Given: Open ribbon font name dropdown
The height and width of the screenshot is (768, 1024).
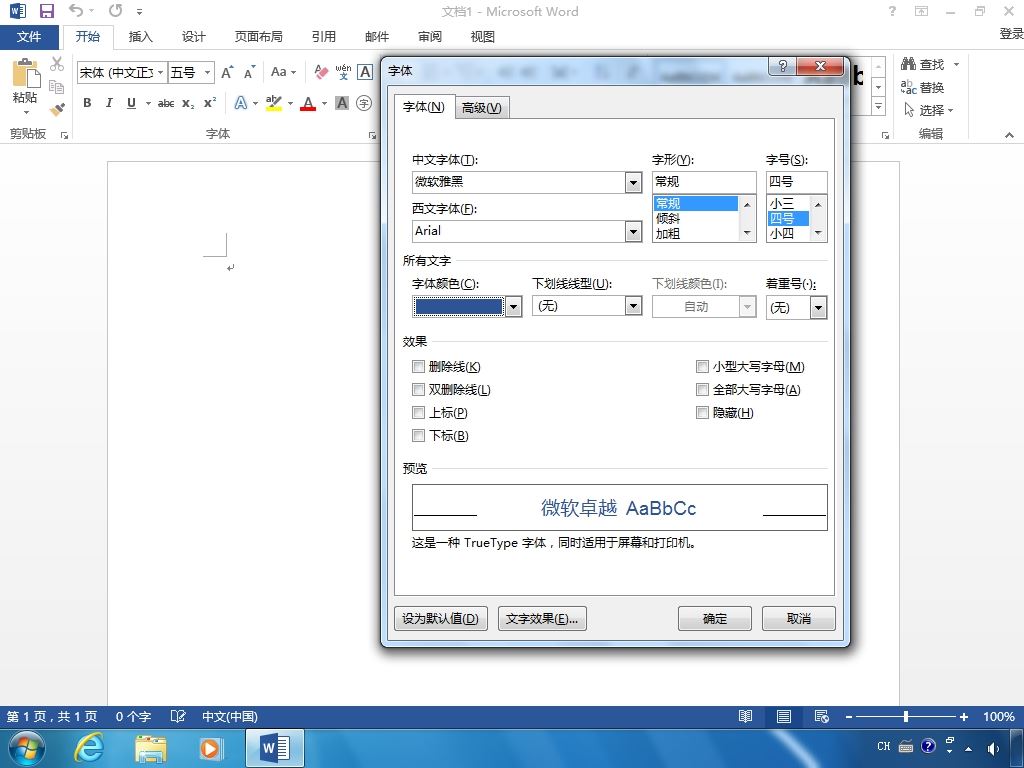Looking at the screenshot, I should click(x=160, y=72).
